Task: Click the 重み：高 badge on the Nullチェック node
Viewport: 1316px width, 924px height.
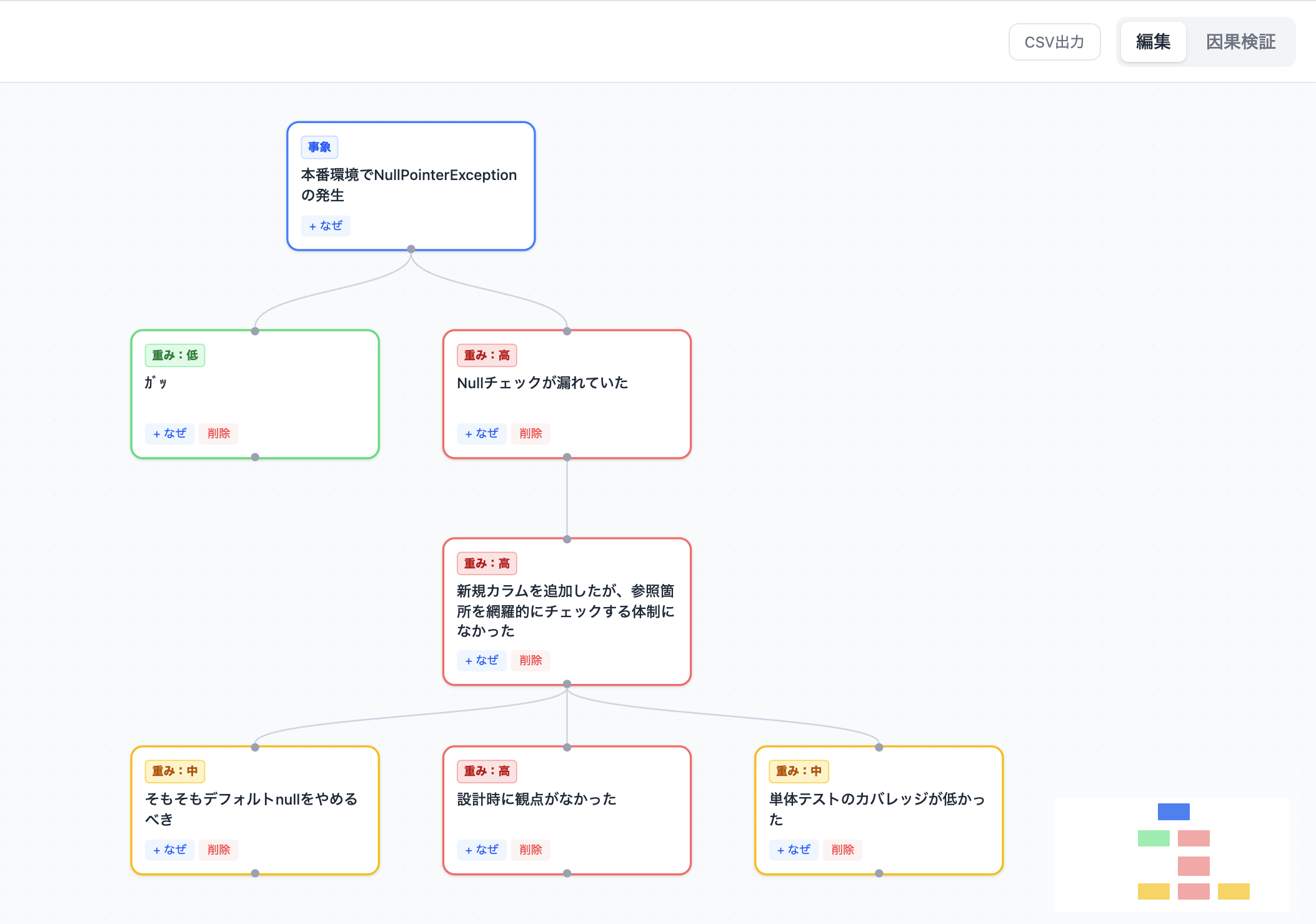Action: [x=487, y=355]
